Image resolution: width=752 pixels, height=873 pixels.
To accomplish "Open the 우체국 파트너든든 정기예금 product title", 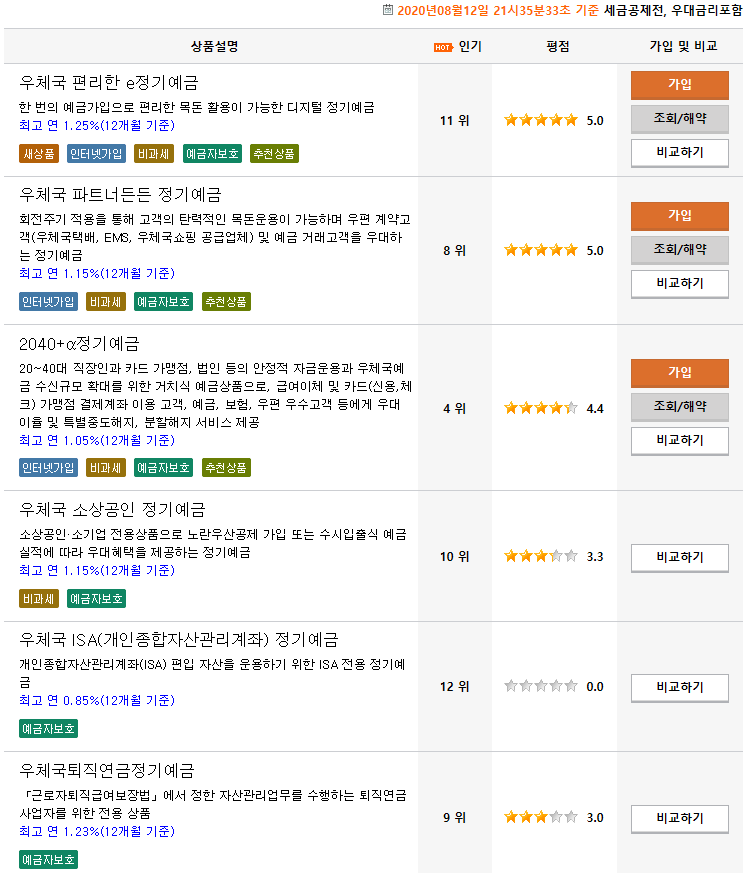I will (x=120, y=194).
